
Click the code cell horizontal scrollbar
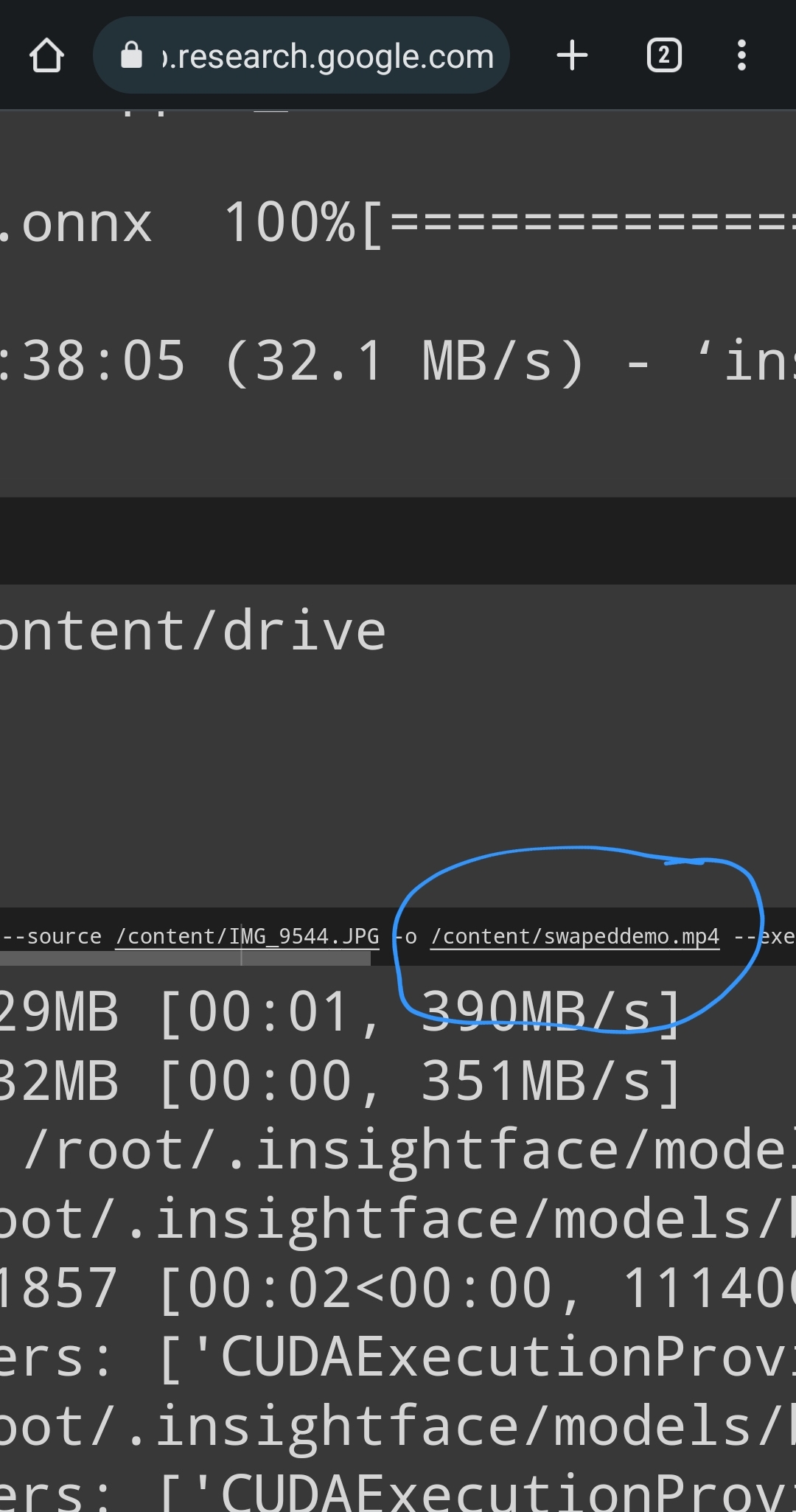tap(184, 958)
